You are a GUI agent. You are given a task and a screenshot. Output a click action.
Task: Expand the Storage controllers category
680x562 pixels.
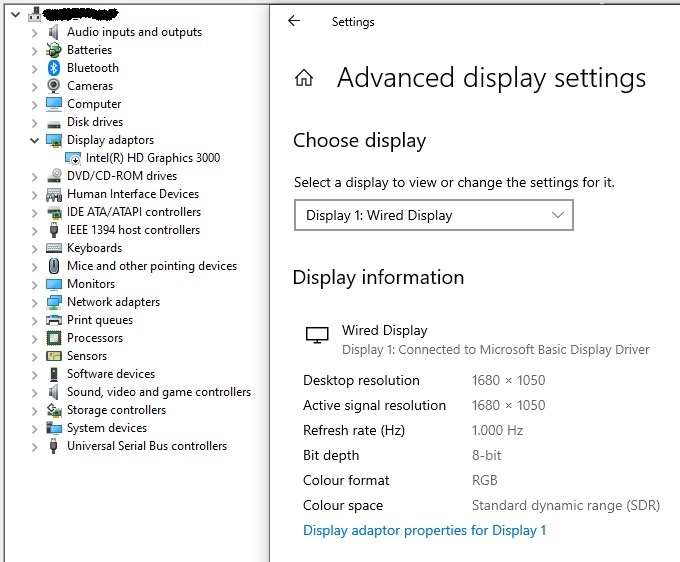tap(34, 410)
